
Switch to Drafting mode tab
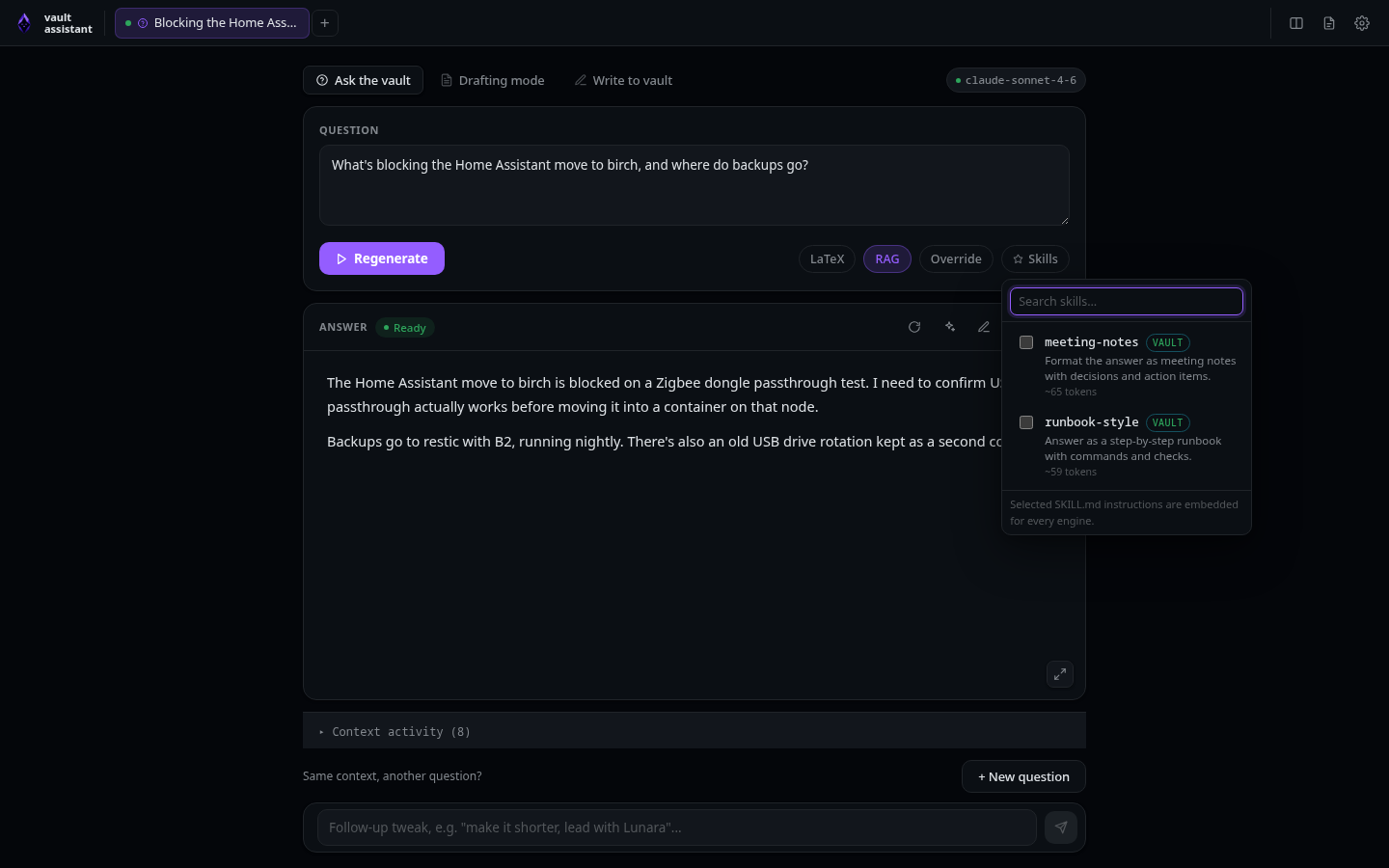click(x=493, y=80)
